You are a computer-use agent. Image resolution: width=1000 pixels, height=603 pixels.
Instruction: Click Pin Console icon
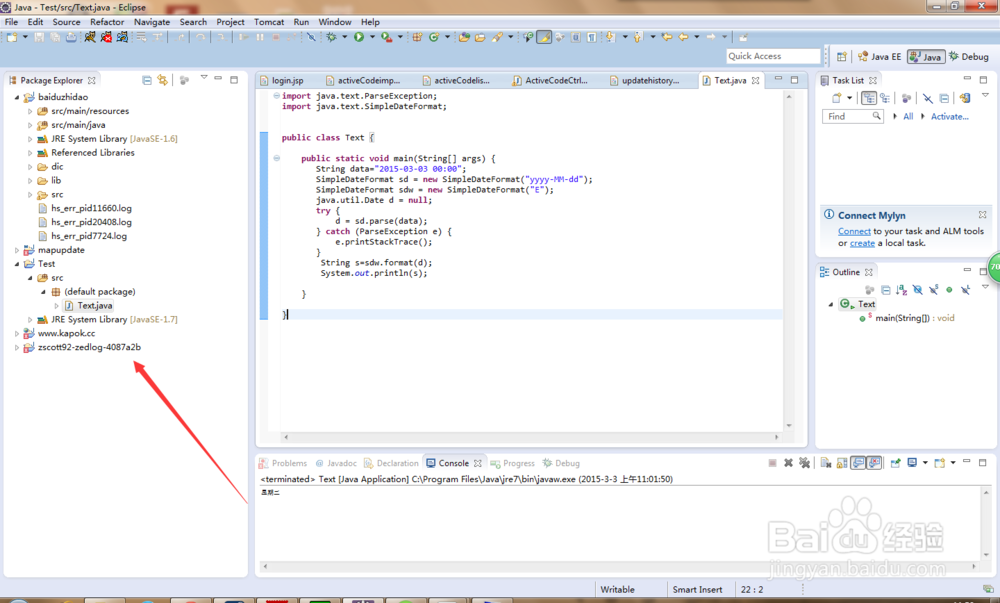(x=895, y=463)
